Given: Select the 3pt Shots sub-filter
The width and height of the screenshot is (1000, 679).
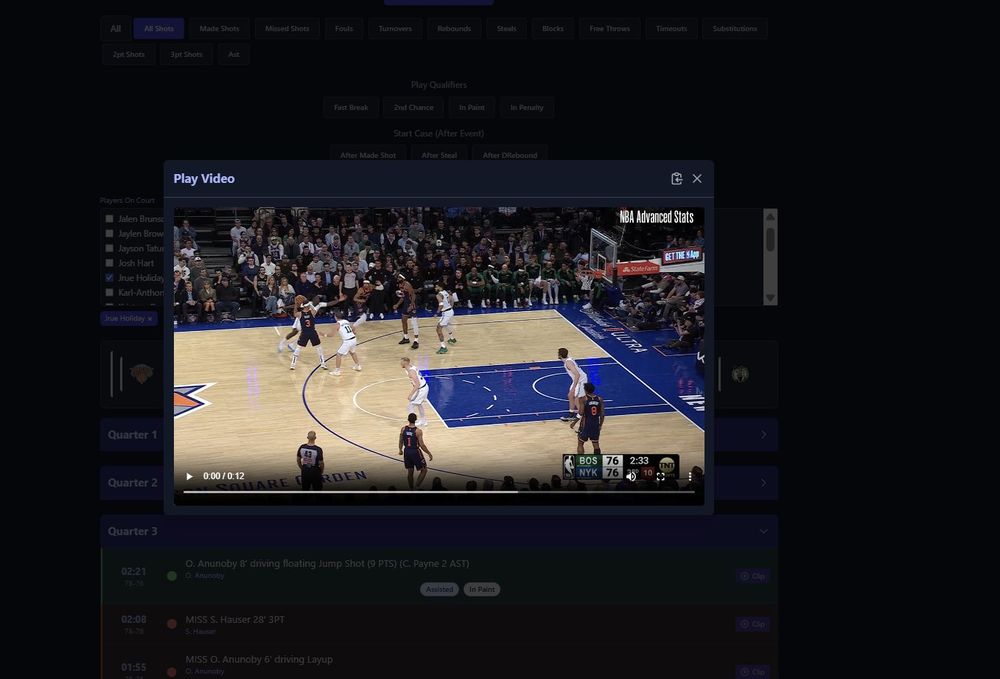Looking at the screenshot, I should [186, 55].
